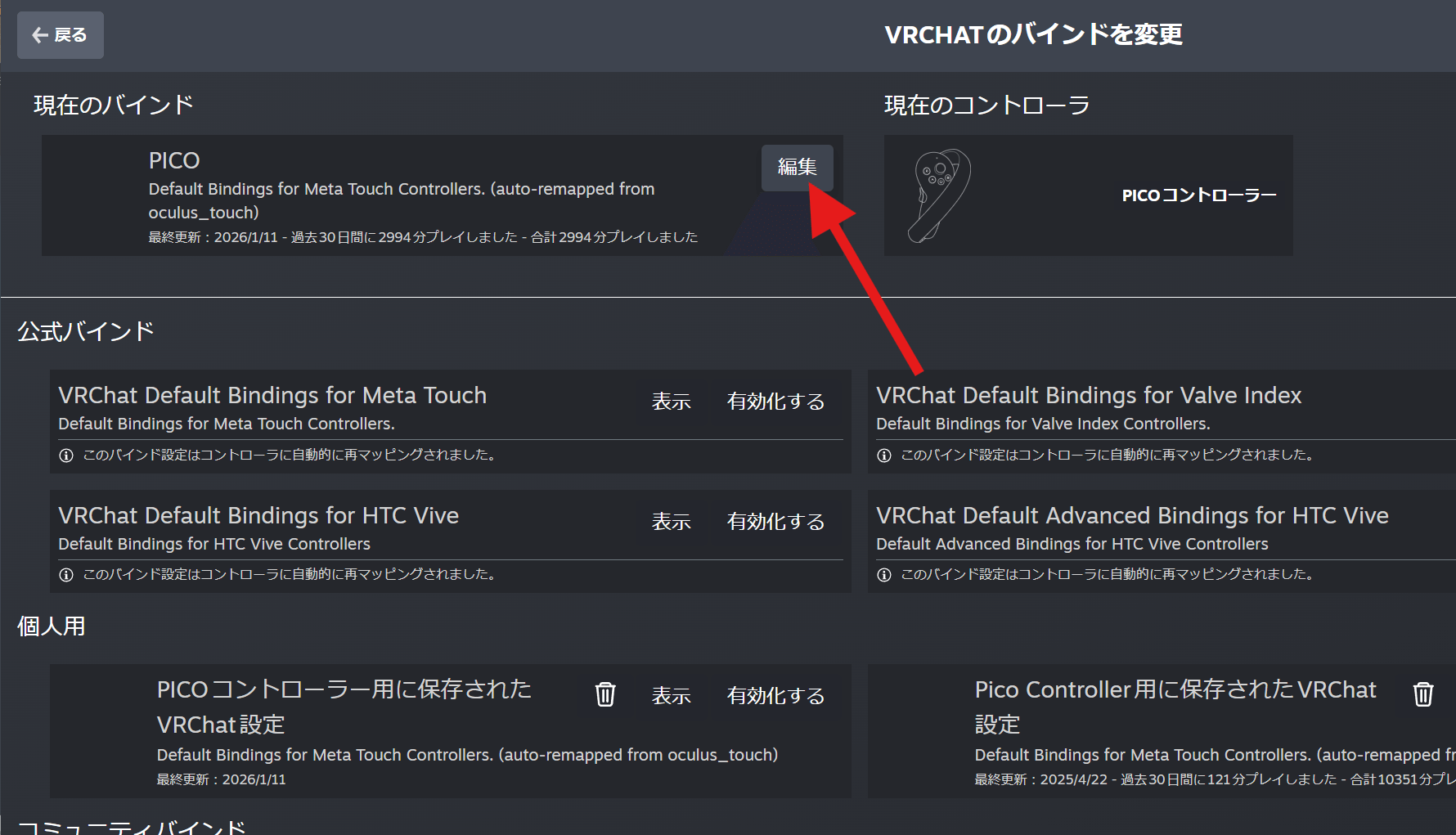Click info icon under Meta Touch bindings
The height and width of the screenshot is (835, 1456).
point(66,456)
